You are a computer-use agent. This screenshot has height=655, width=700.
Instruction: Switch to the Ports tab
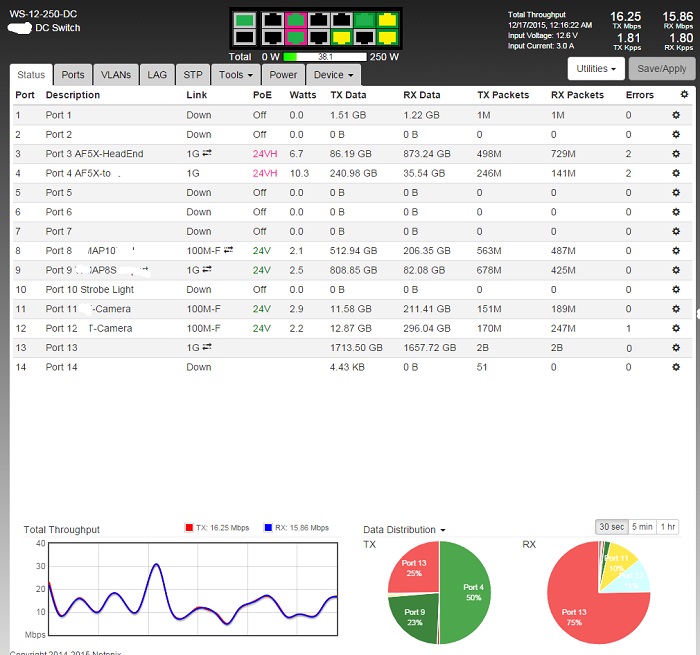73,75
